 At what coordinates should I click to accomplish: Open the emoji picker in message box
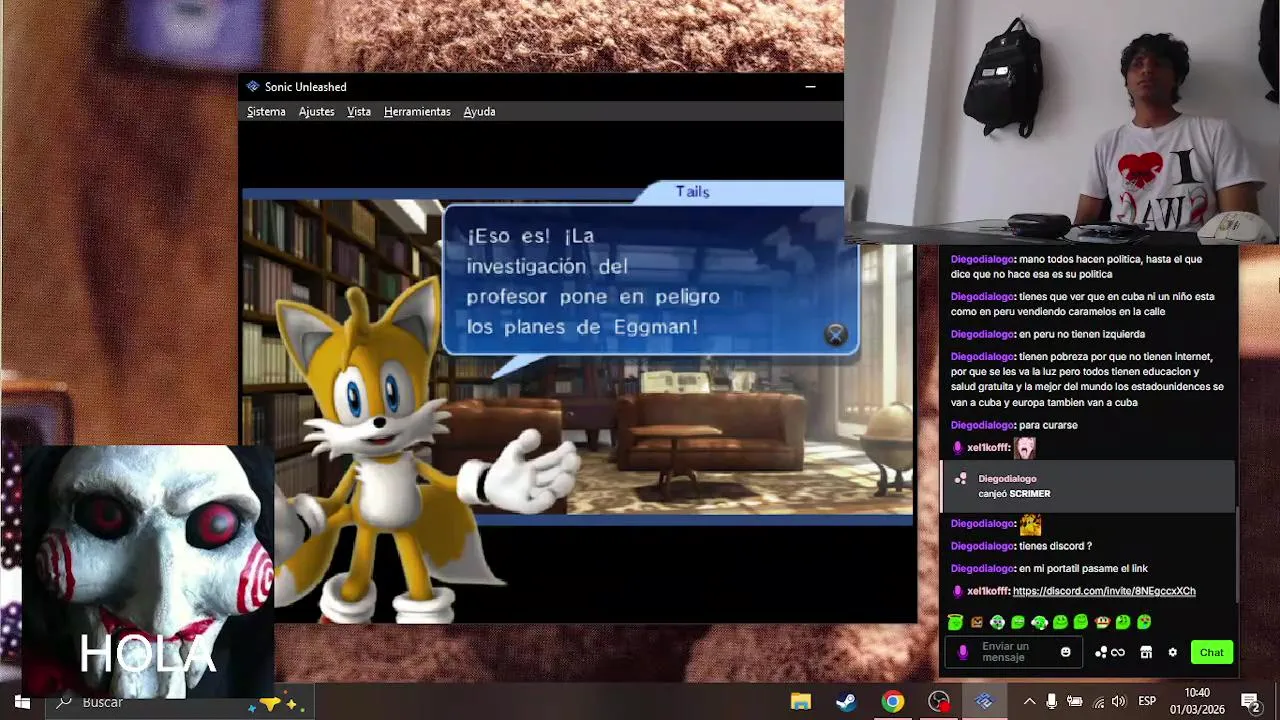click(x=1066, y=653)
